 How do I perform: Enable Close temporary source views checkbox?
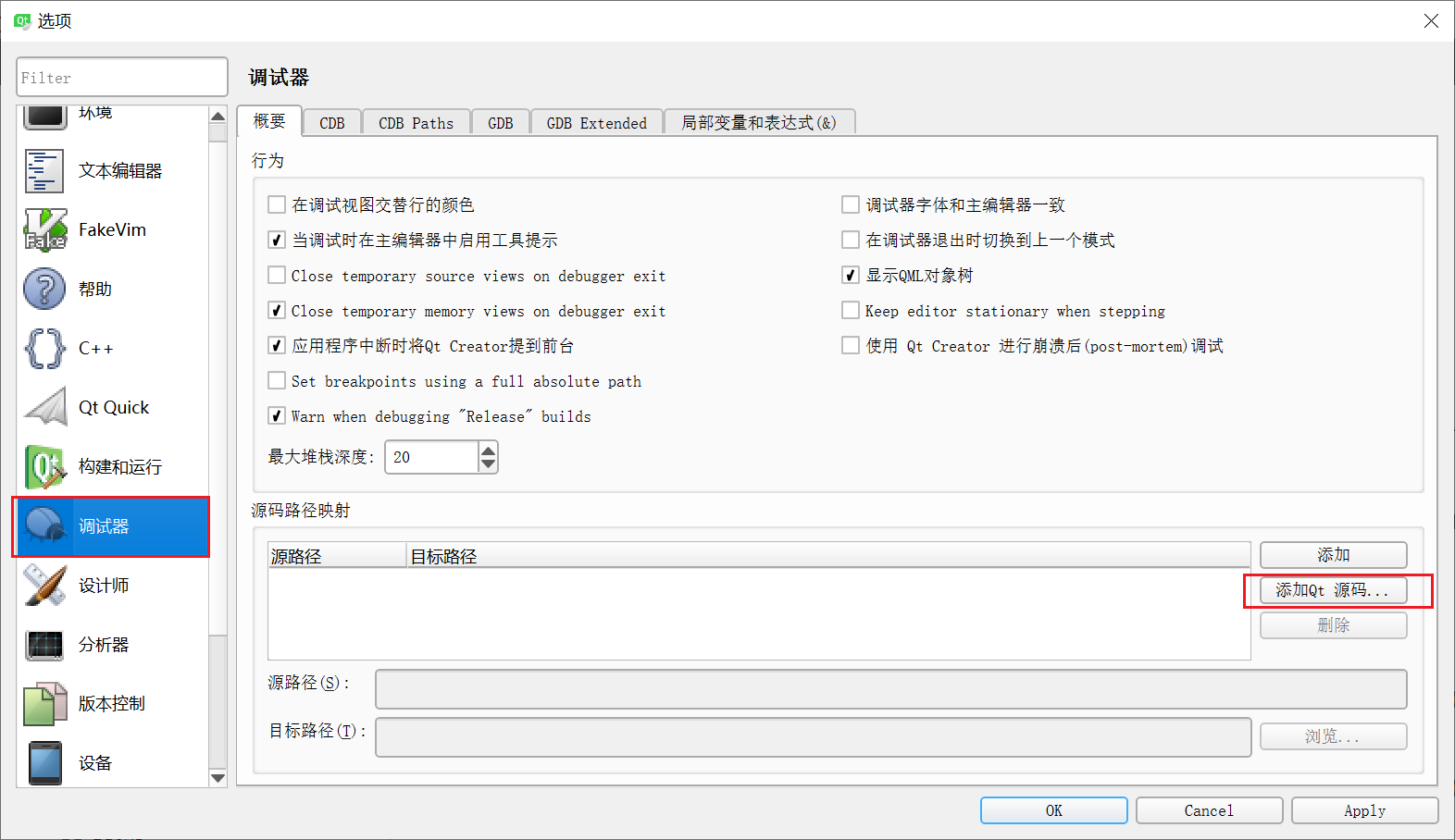(x=276, y=275)
